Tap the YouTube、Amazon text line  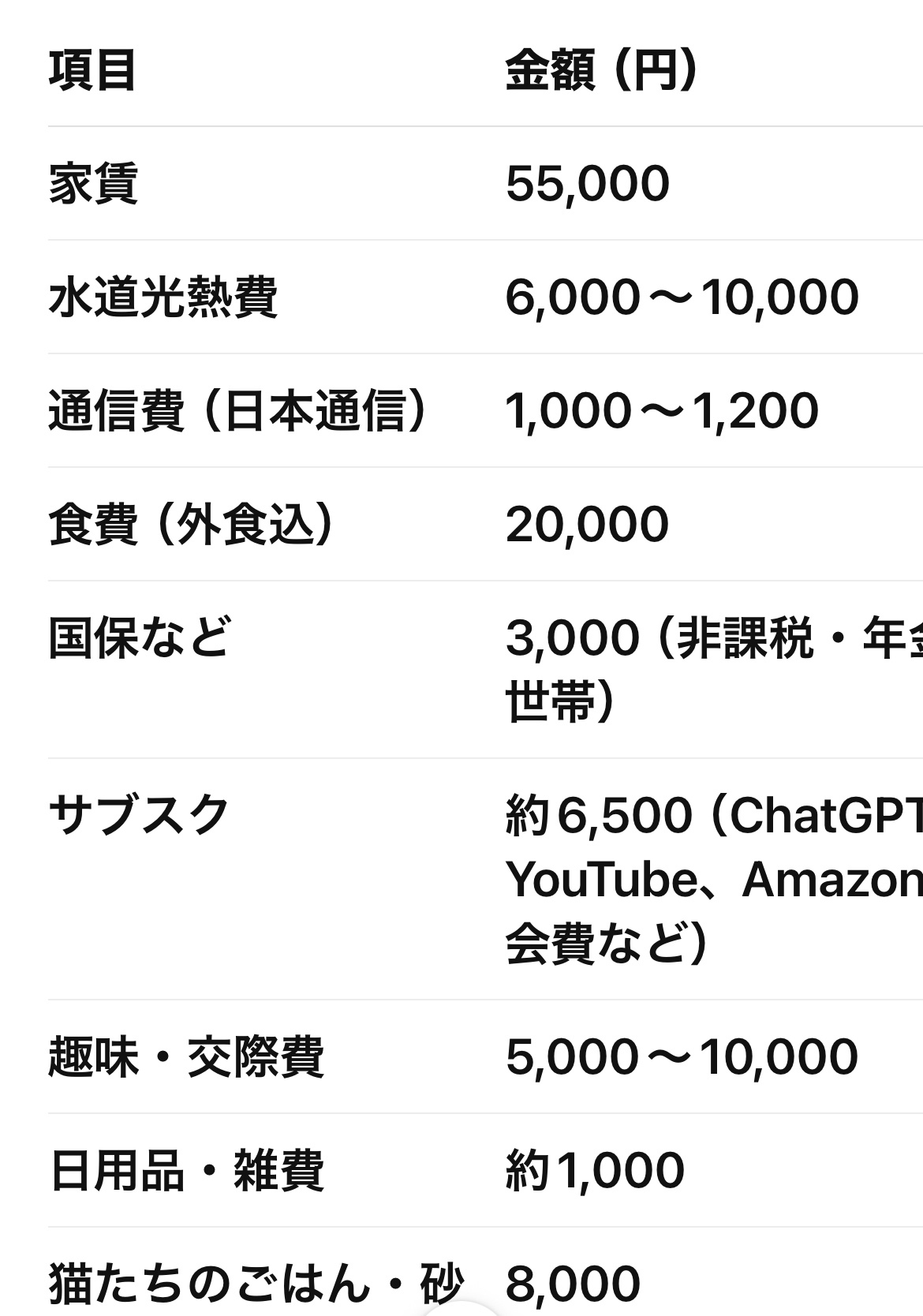[x=714, y=879]
